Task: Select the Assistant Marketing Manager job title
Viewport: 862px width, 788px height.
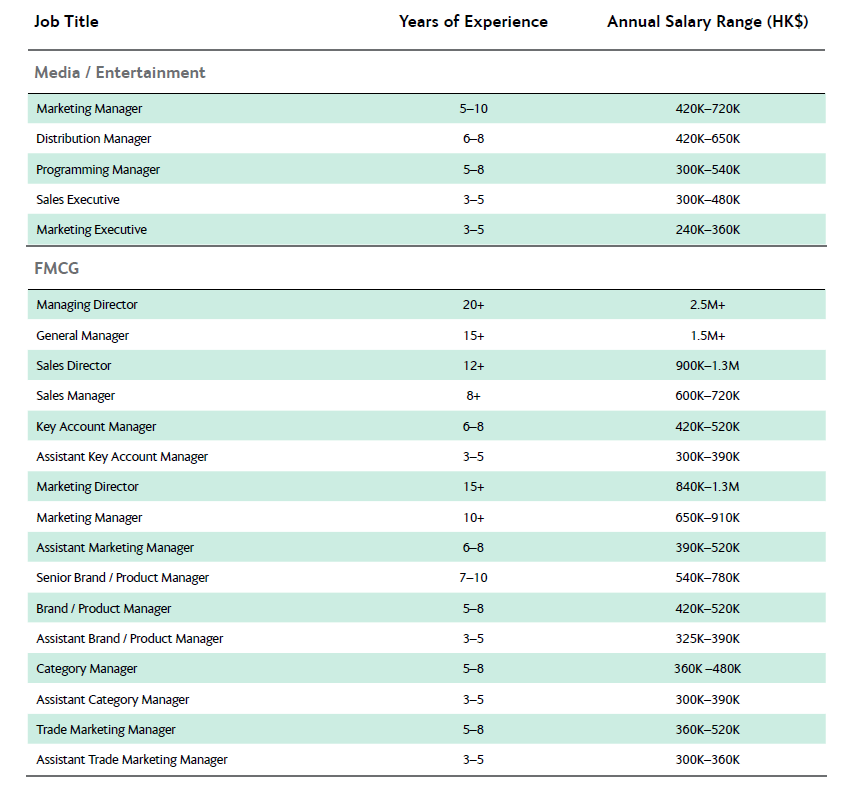Action: point(115,548)
